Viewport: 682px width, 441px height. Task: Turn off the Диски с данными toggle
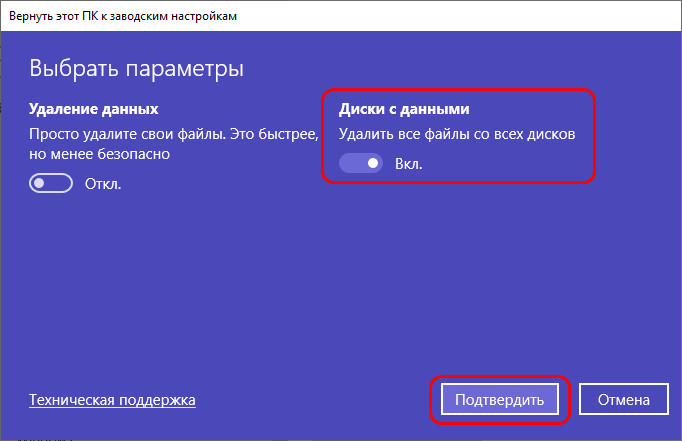(x=361, y=163)
